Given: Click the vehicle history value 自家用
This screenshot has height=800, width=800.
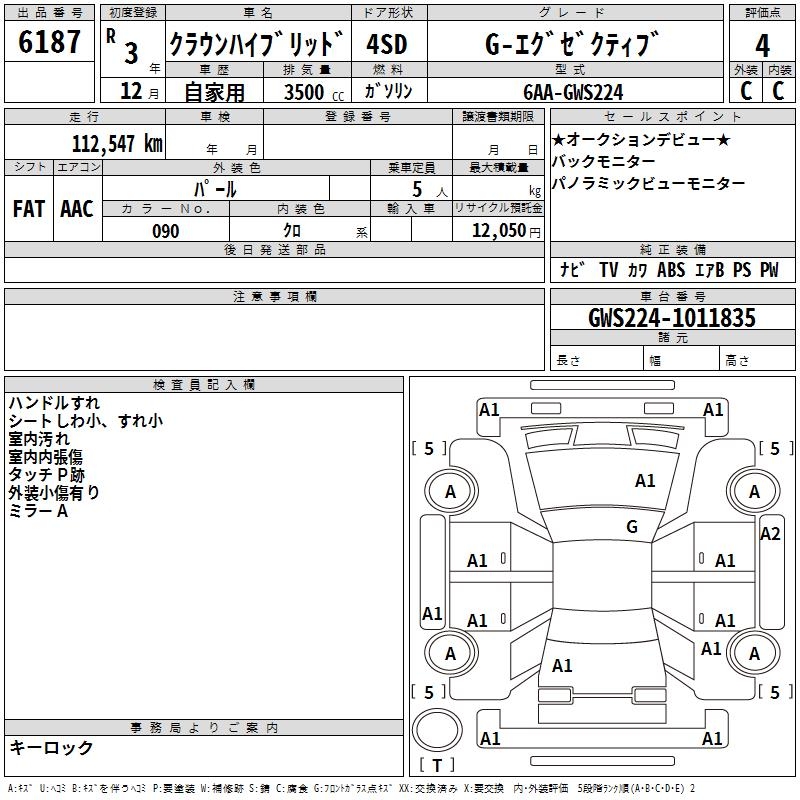Looking at the screenshot, I should click(x=214, y=92).
